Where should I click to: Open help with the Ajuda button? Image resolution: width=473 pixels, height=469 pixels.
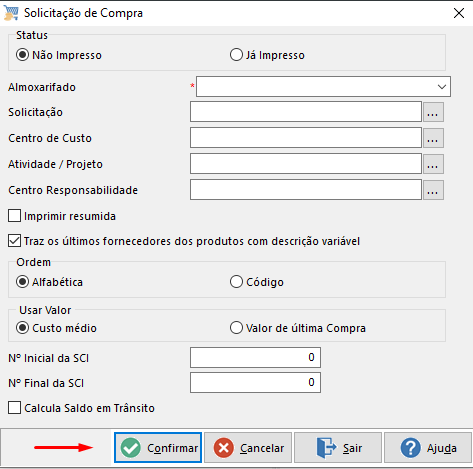pyautogui.click(x=428, y=448)
